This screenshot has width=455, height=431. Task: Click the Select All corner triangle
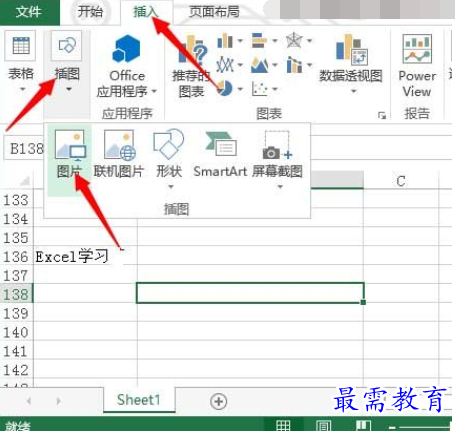pos(24,181)
